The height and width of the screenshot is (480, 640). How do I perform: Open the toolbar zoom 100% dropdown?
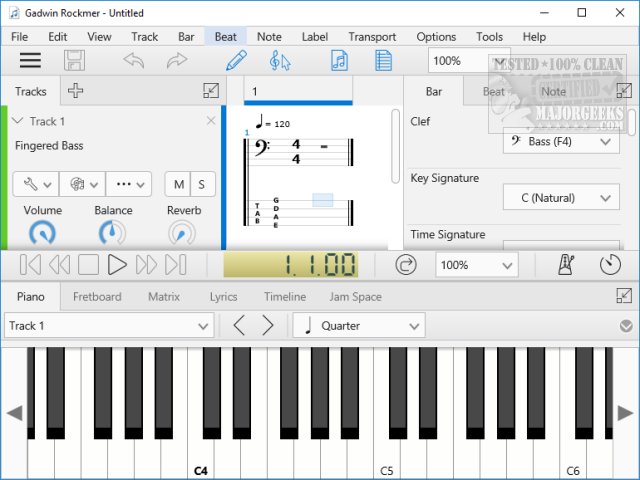[469, 60]
